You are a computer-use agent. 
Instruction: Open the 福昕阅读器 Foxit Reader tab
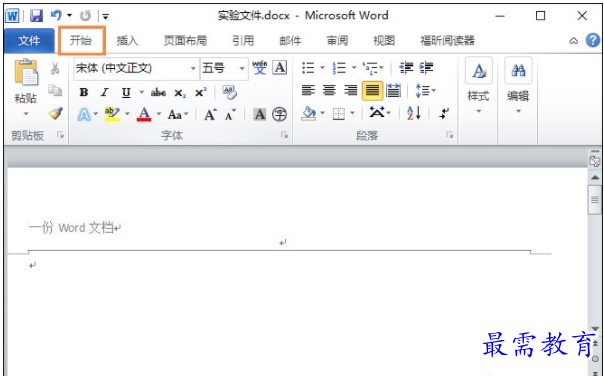pos(447,40)
